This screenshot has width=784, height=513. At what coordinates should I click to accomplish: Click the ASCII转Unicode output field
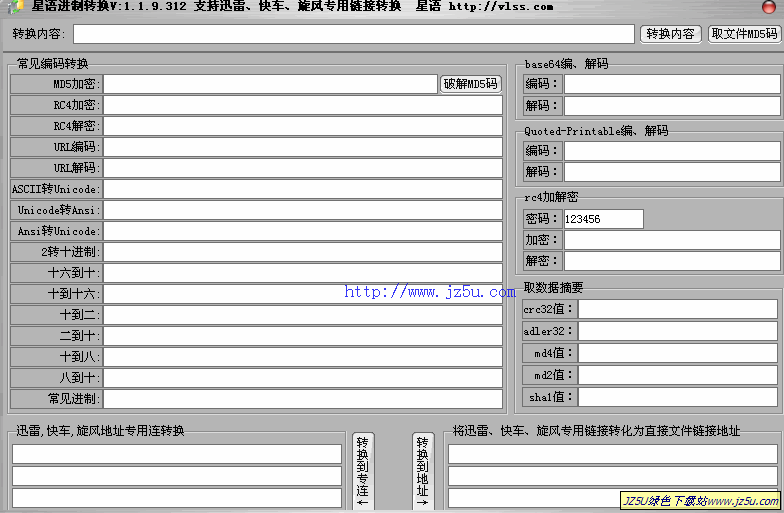pyautogui.click(x=303, y=189)
